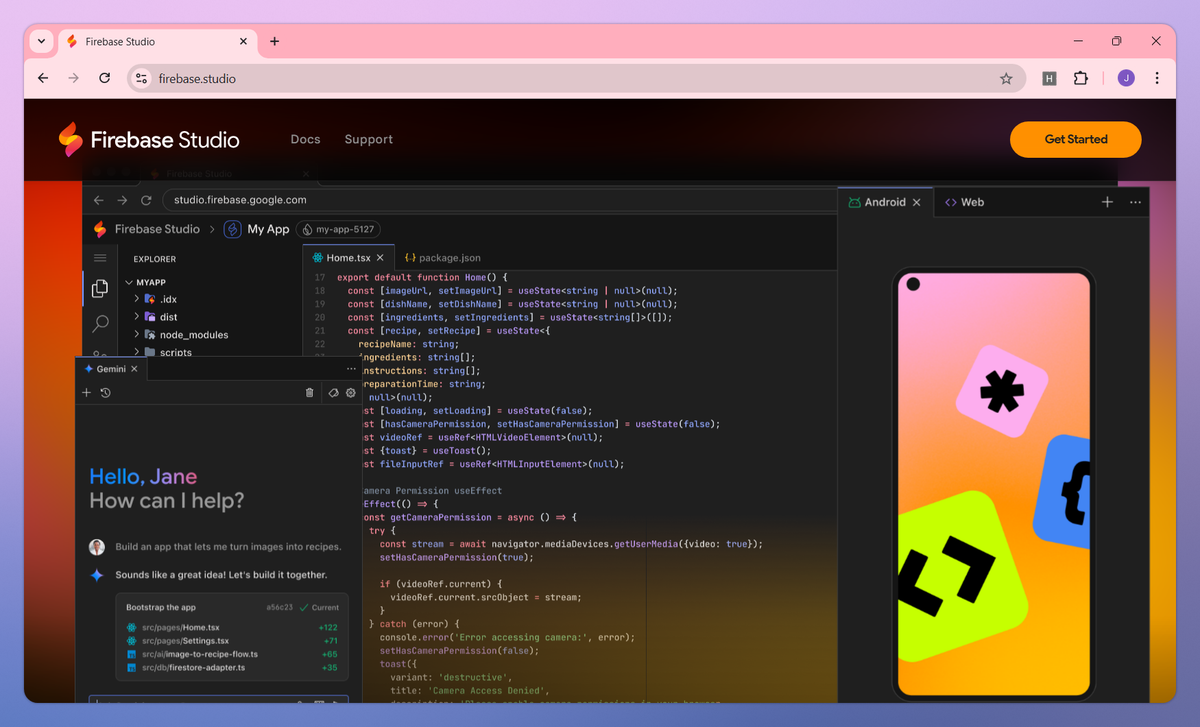
Task: Open the Explorer view in the activity bar
Action: [100, 288]
